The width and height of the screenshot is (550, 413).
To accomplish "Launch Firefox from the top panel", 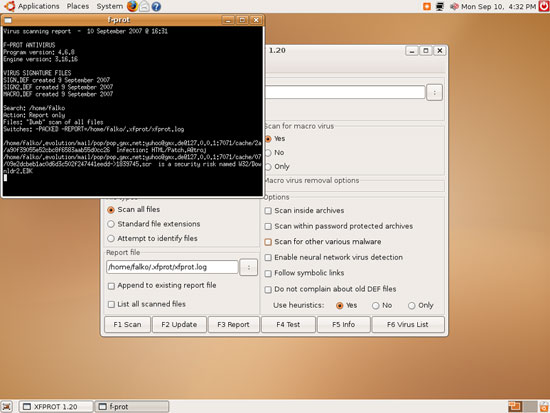I will 132,6.
